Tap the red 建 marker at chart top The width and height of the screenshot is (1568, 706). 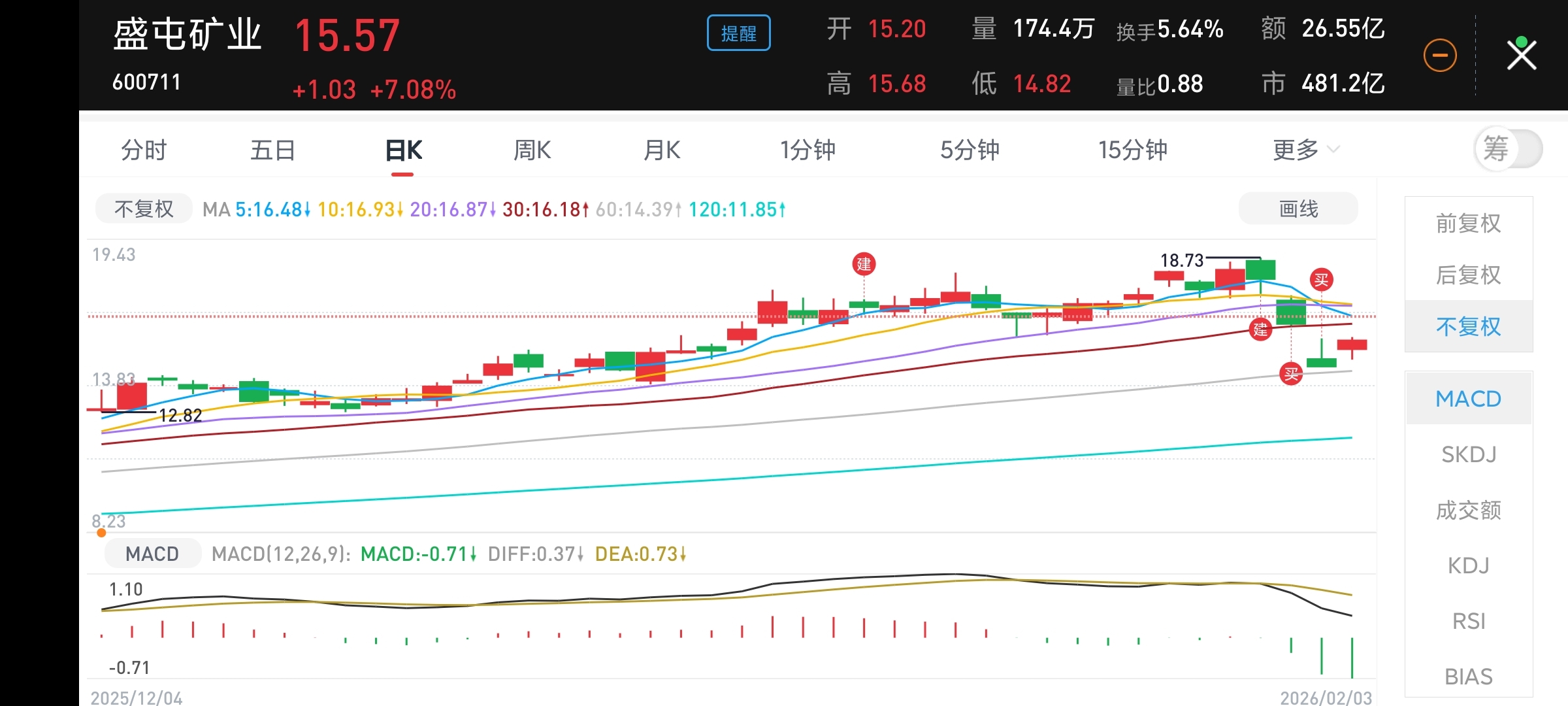coord(864,264)
